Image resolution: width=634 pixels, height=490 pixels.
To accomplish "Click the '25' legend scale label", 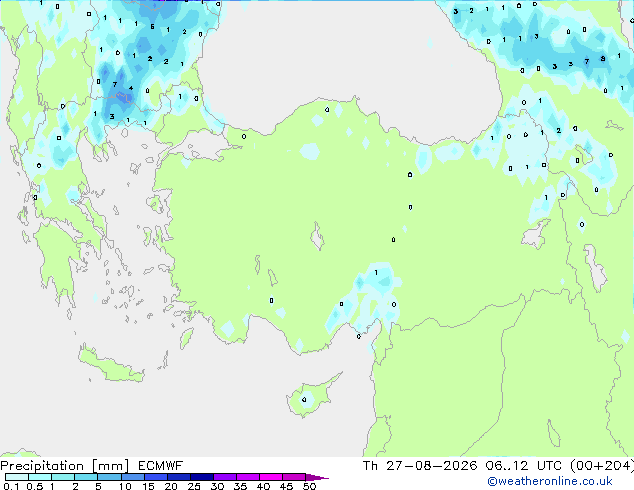I will pyautogui.click(x=194, y=486).
